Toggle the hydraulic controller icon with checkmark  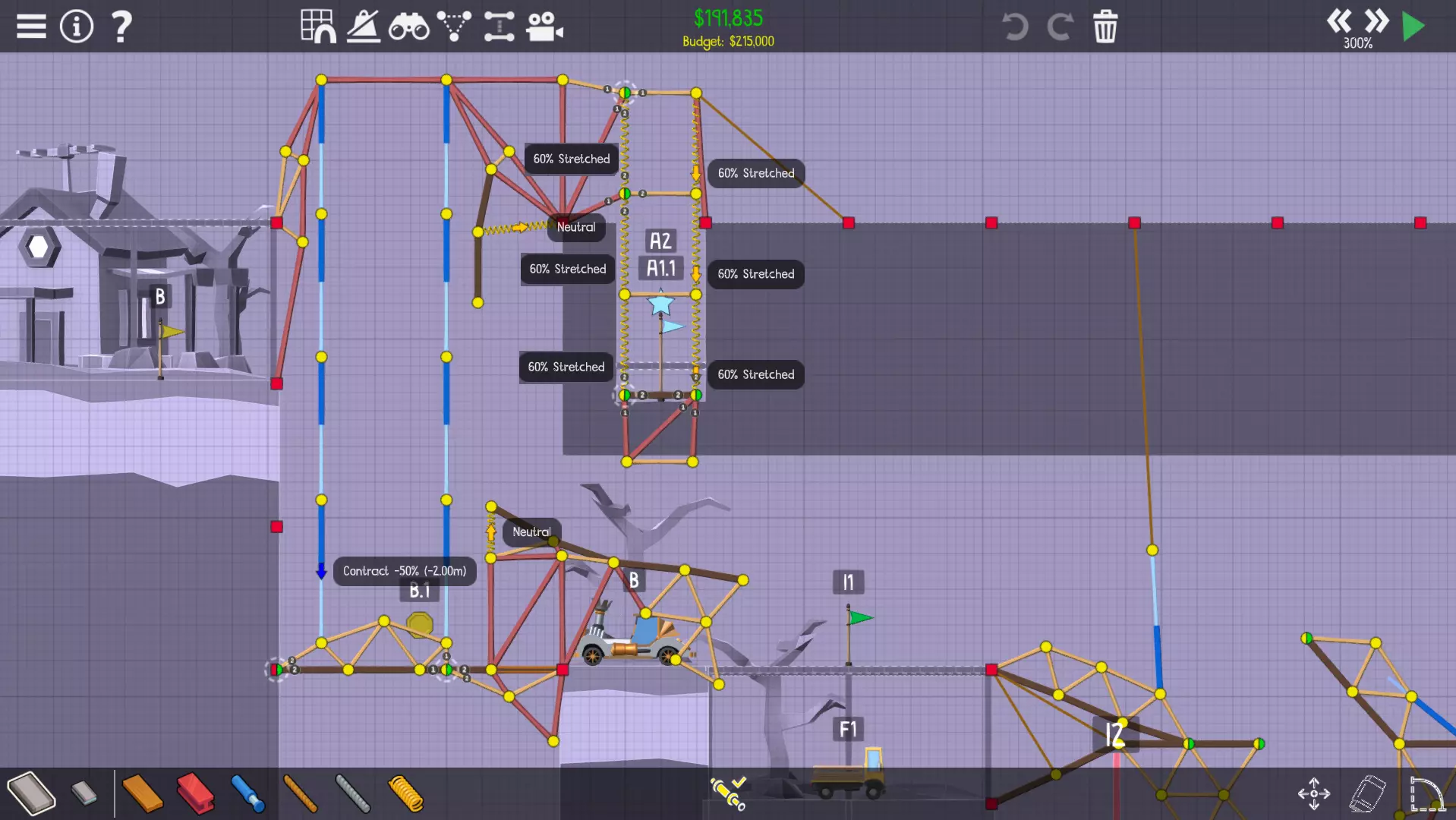click(728, 793)
